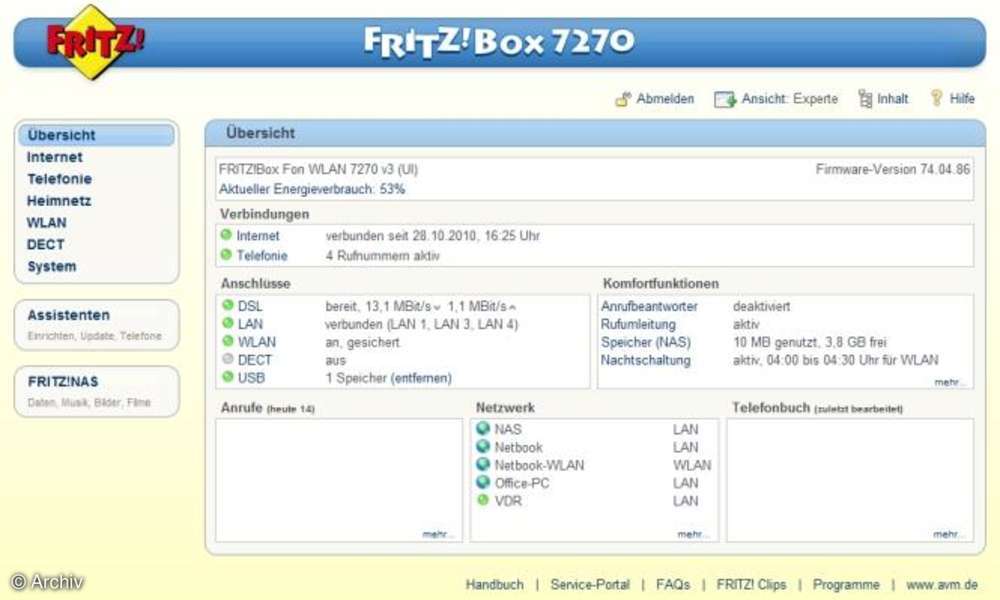
Task: Click globe icon next to Netbook device
Action: tap(483, 446)
